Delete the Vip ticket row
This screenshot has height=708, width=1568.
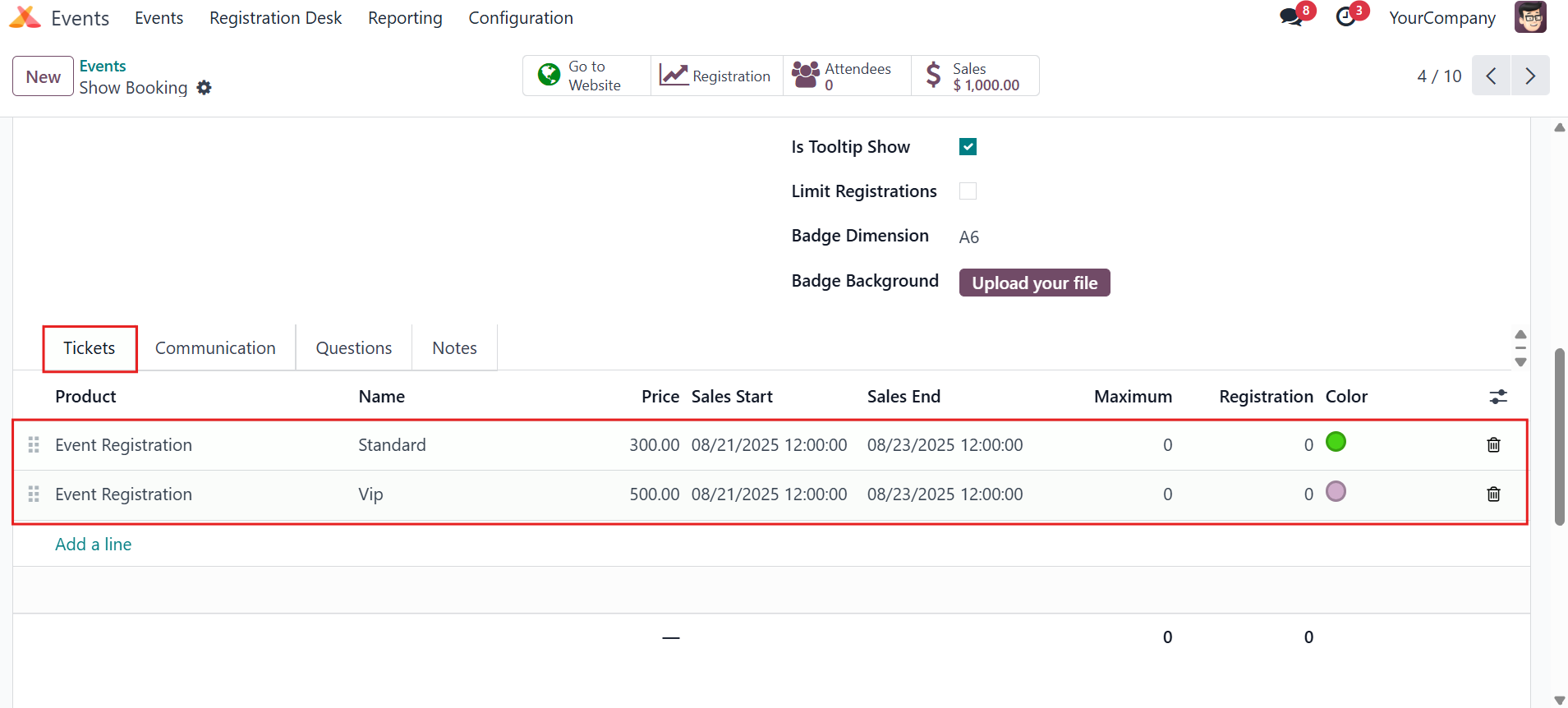click(x=1493, y=494)
